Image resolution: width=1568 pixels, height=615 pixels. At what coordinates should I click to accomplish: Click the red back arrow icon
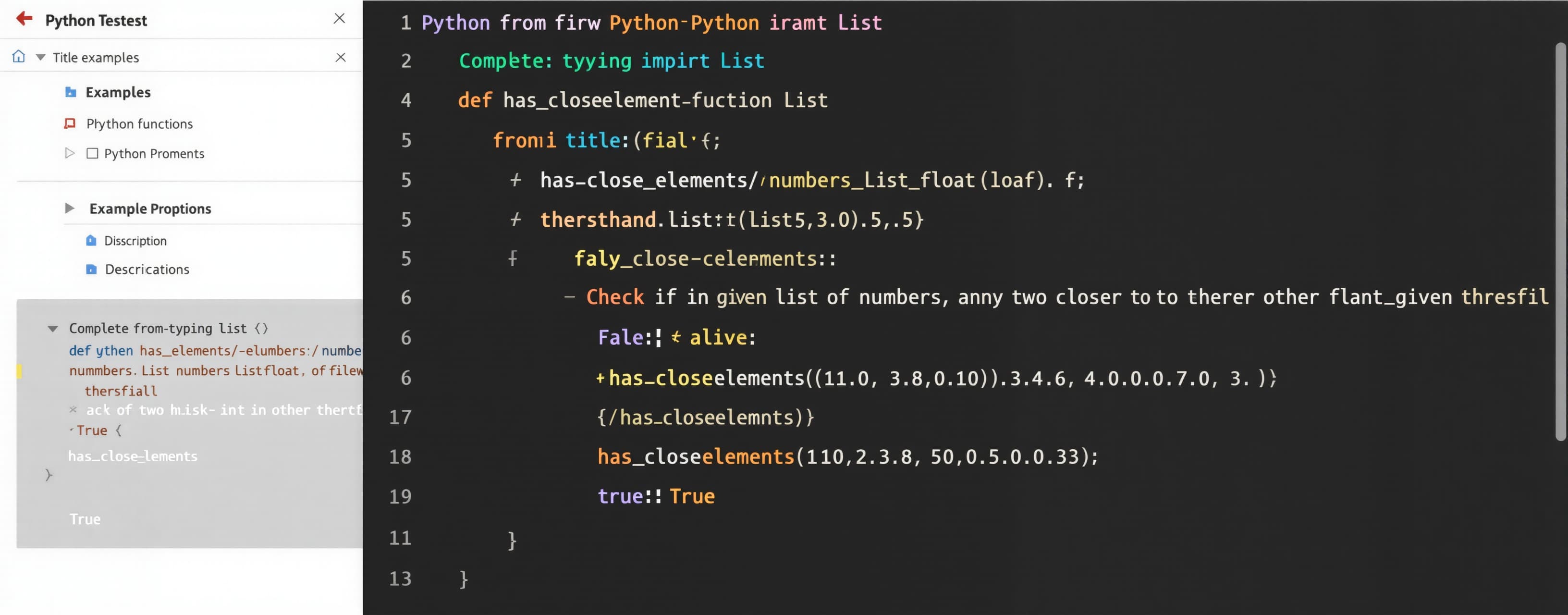24,19
